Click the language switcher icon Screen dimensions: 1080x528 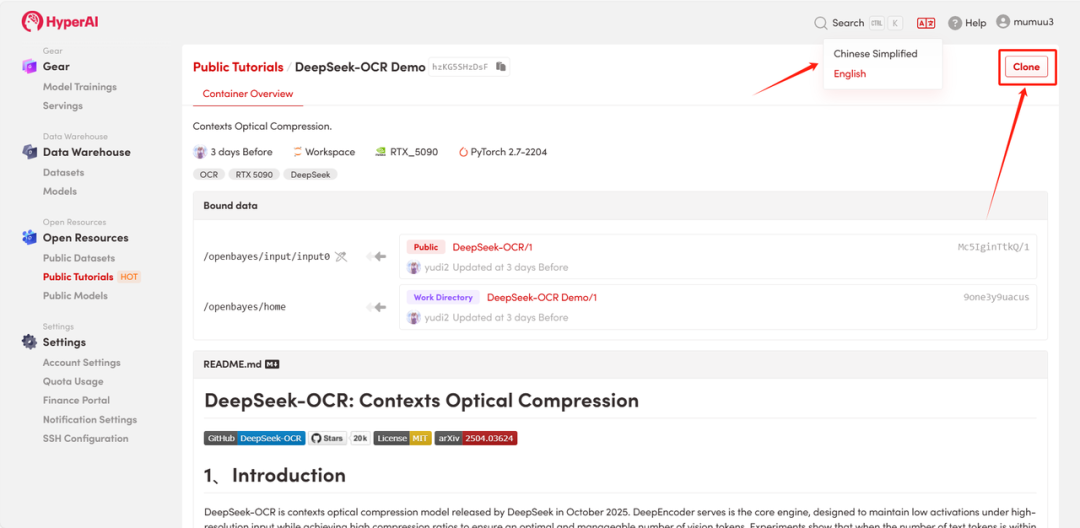click(x=926, y=23)
